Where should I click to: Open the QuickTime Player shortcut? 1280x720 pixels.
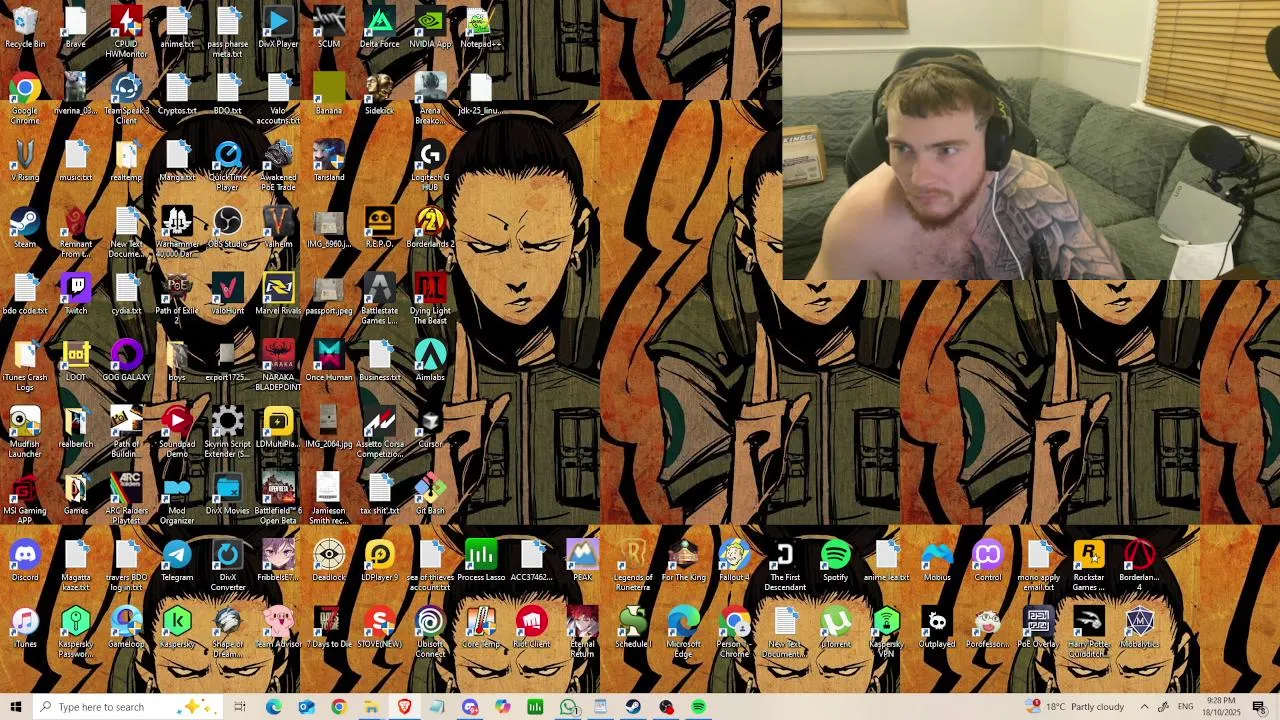228,165
